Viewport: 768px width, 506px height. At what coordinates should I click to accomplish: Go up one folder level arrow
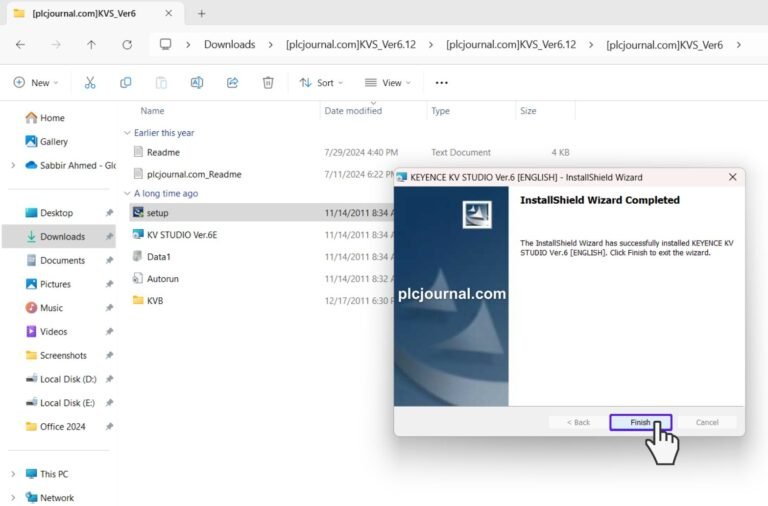click(91, 45)
